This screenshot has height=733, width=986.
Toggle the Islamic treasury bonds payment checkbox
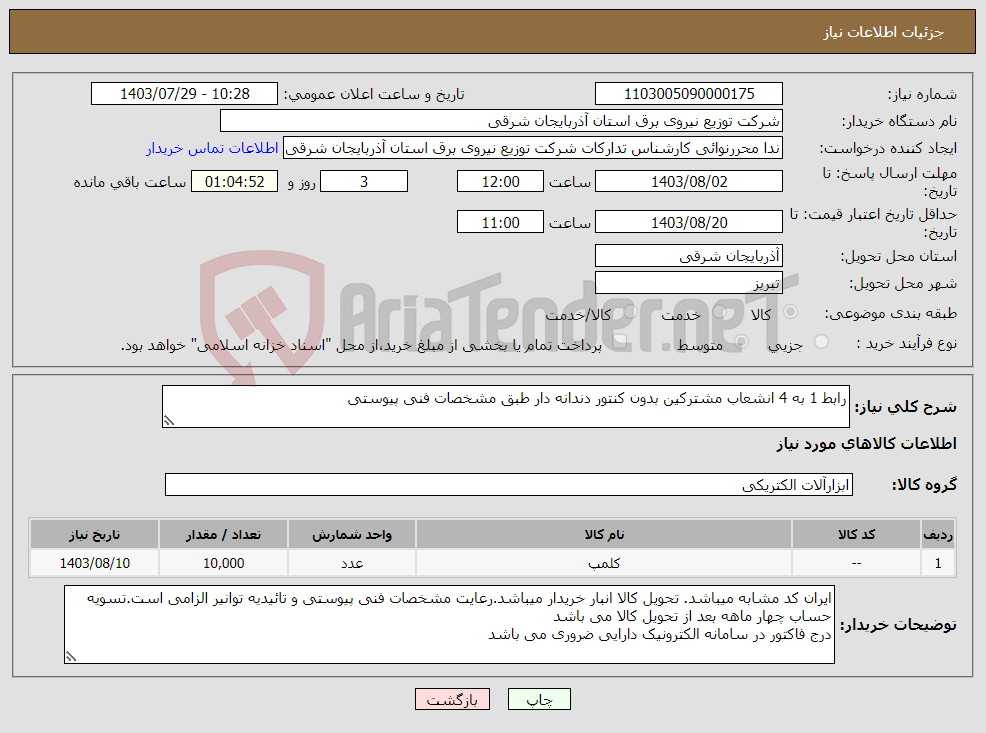tap(619, 342)
